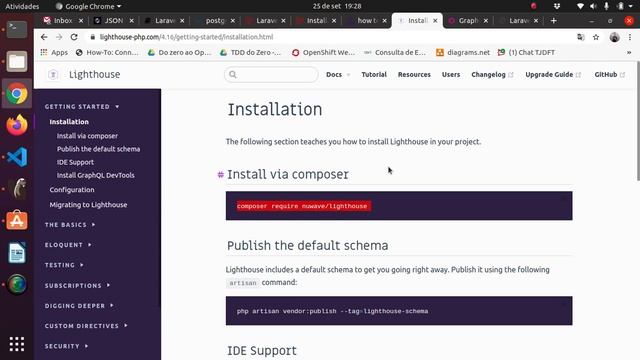Open a new Chrome tab
Viewport: 640px width, 360px height.
click(553, 20)
